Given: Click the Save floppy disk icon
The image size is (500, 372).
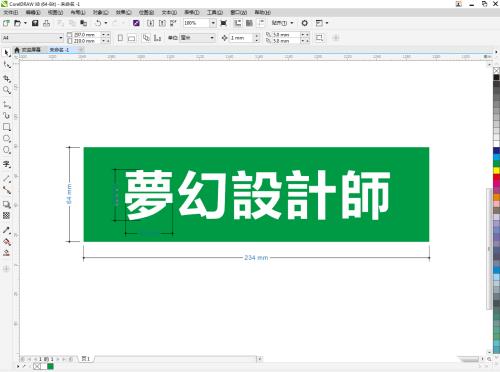Looking at the screenshot, I should point(35,23).
